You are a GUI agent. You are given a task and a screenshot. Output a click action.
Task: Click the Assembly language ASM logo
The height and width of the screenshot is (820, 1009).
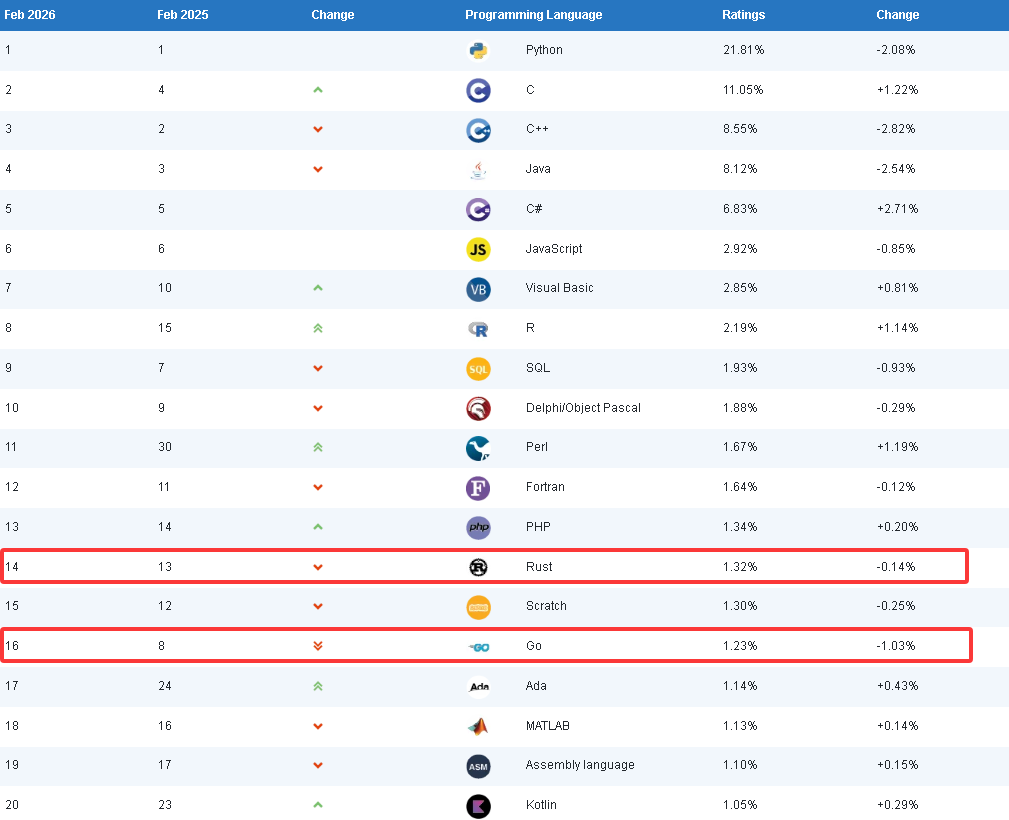point(478,767)
